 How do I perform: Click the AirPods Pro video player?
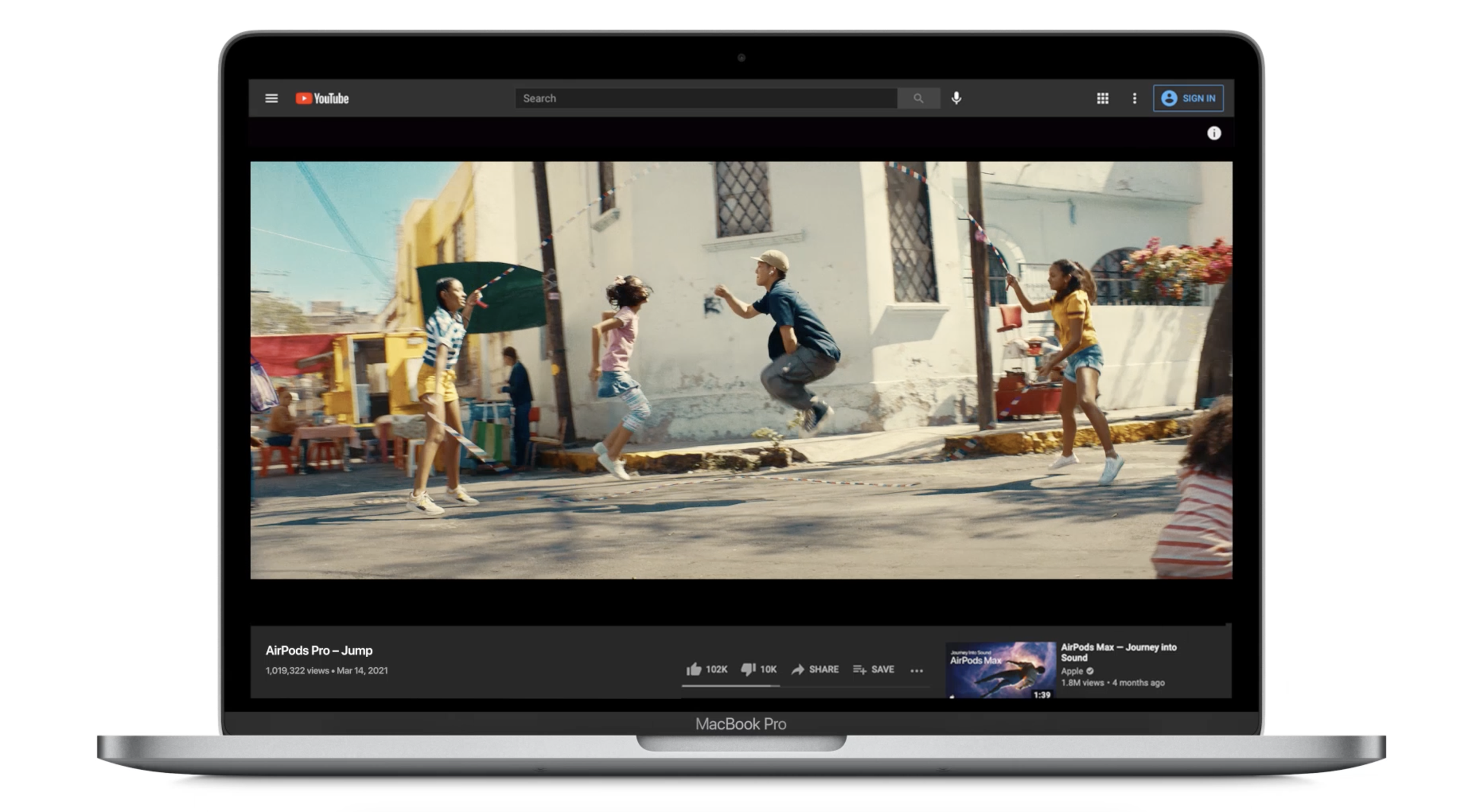741,370
